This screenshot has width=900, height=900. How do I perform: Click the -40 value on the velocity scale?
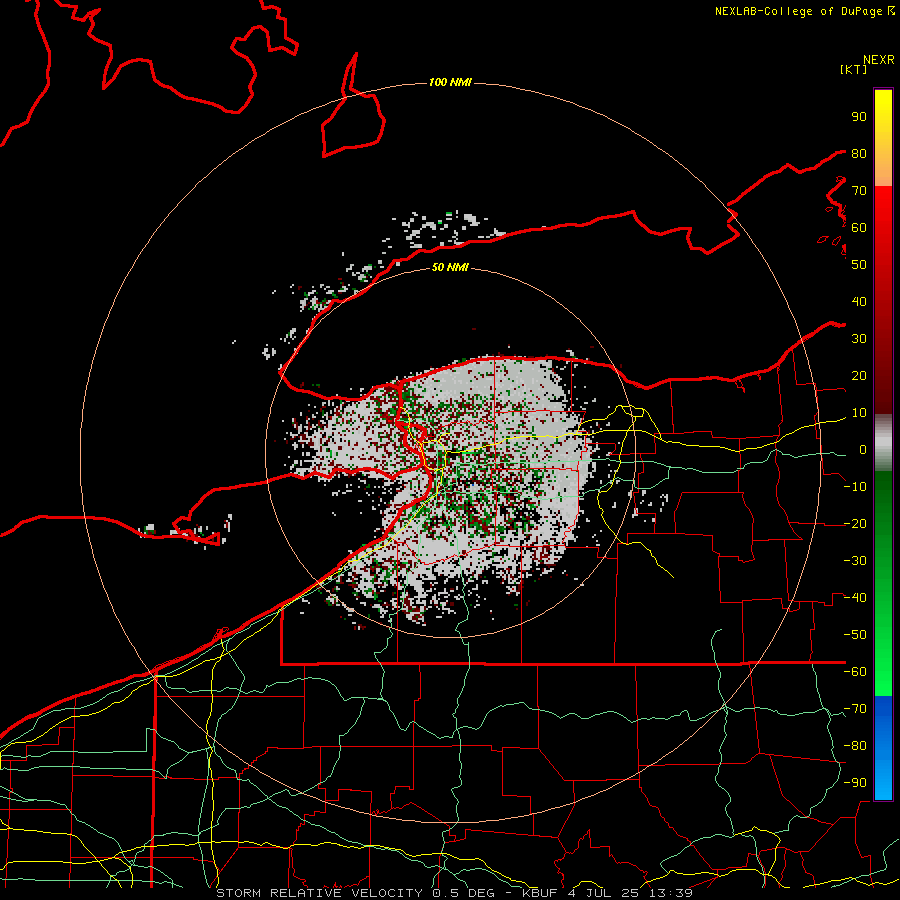point(855,598)
